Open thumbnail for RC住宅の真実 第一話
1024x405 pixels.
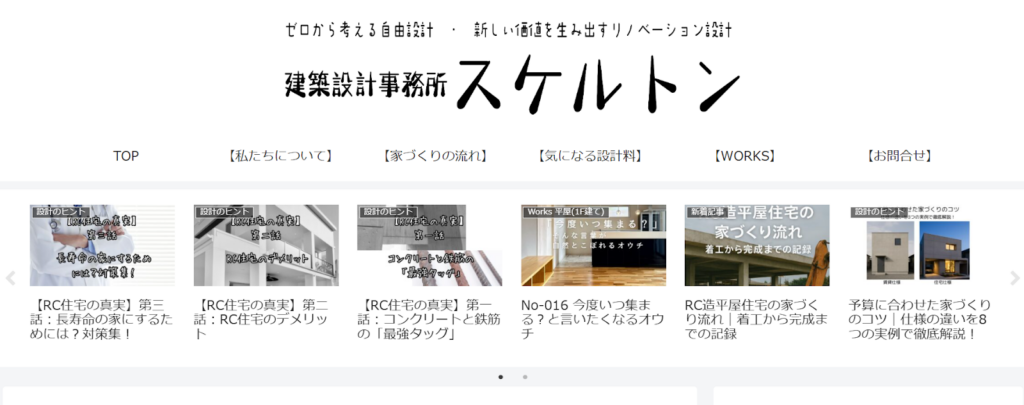(x=430, y=246)
